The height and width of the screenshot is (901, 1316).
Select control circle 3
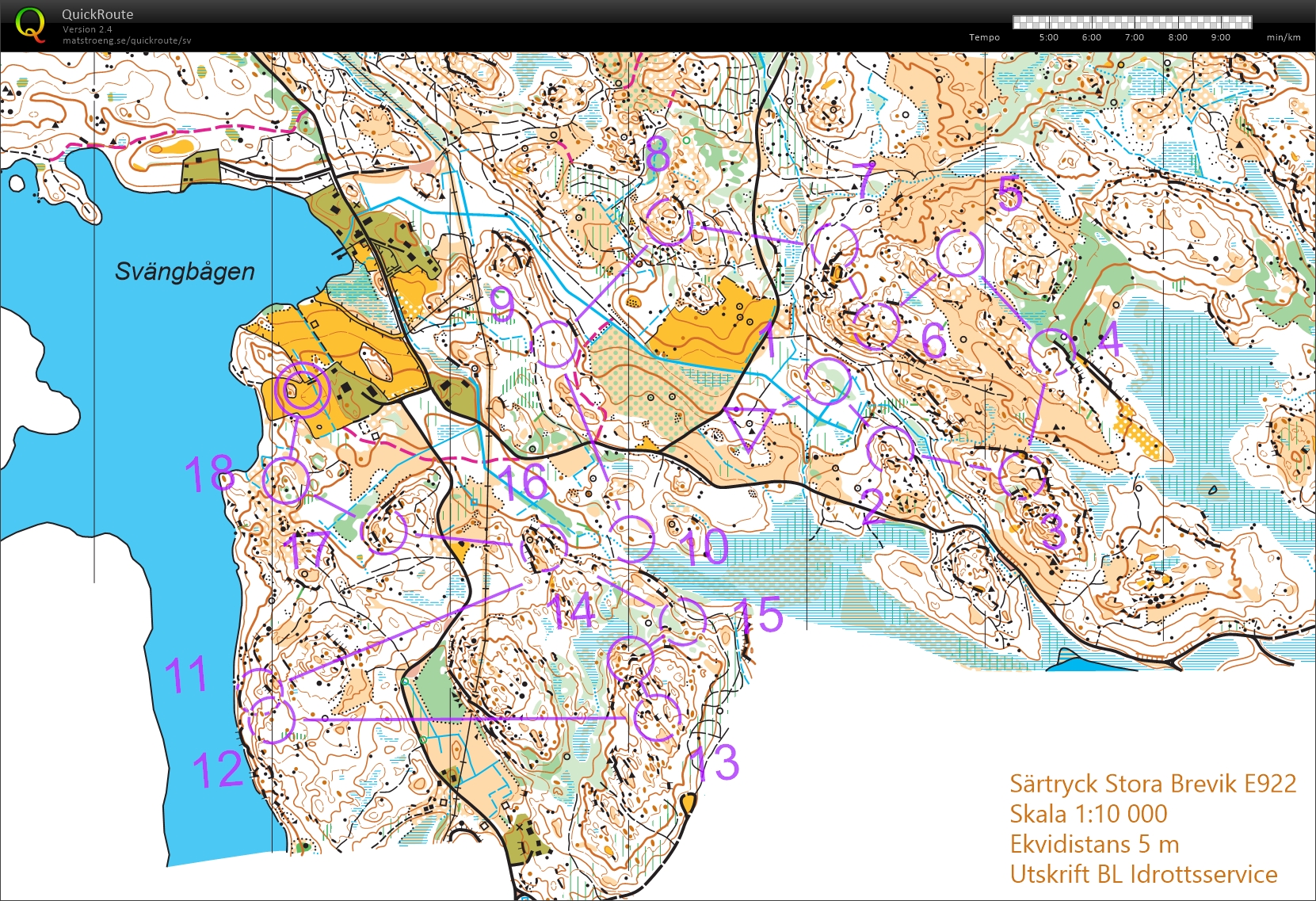1022,475
